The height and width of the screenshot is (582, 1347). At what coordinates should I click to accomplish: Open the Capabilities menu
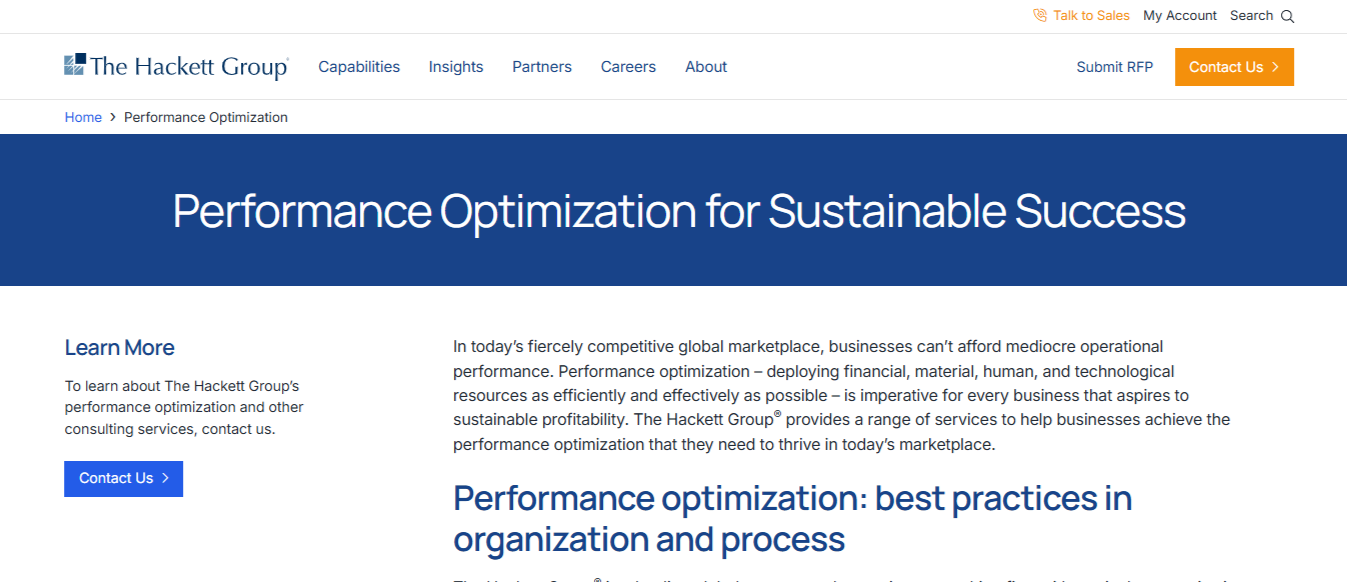359,67
